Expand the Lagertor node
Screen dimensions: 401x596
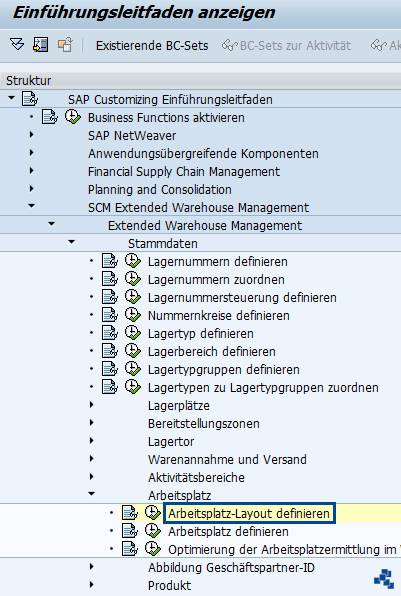[x=92, y=441]
